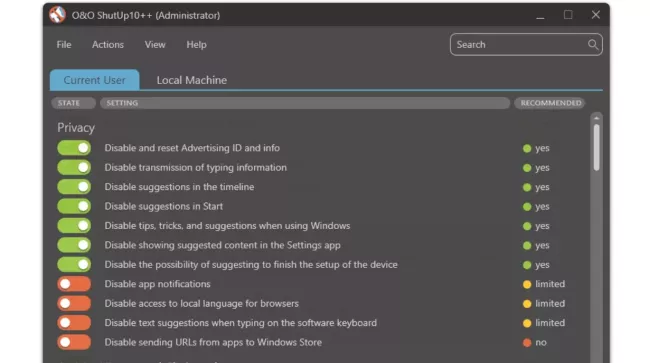Click the magnifier icon in Search box

(593, 44)
